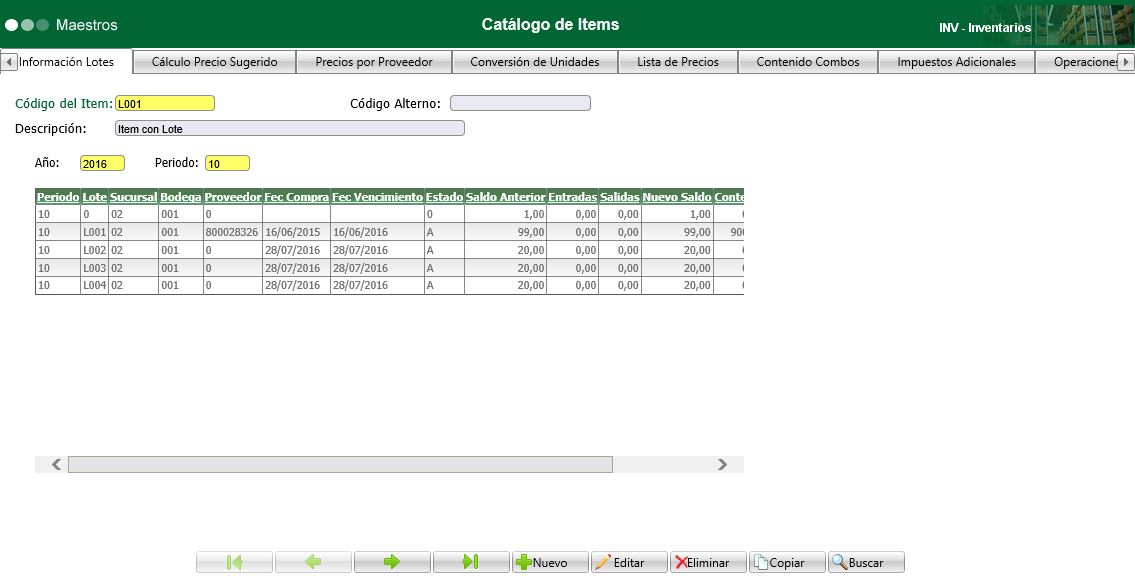The width and height of the screenshot is (1135, 584).
Task: Select the Periodo field showing 10
Action: 227,162
